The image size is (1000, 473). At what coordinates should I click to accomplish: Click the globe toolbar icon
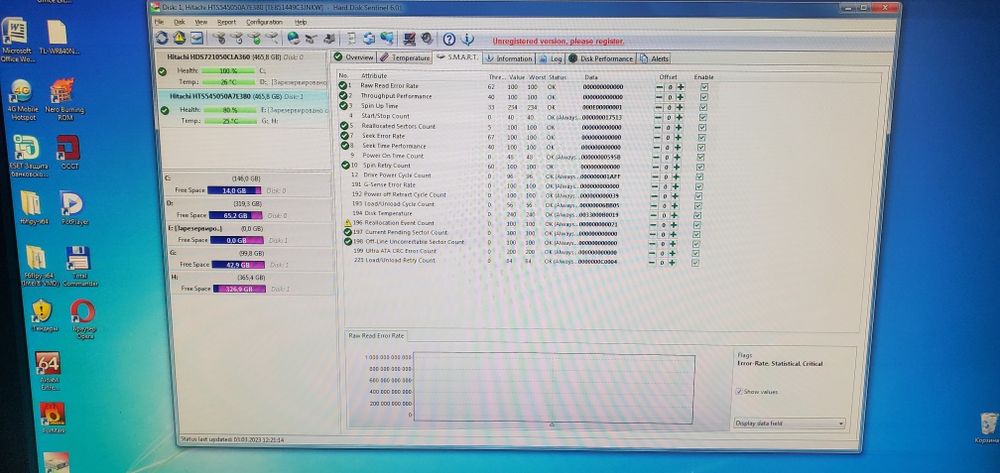pyautogui.click(x=293, y=38)
